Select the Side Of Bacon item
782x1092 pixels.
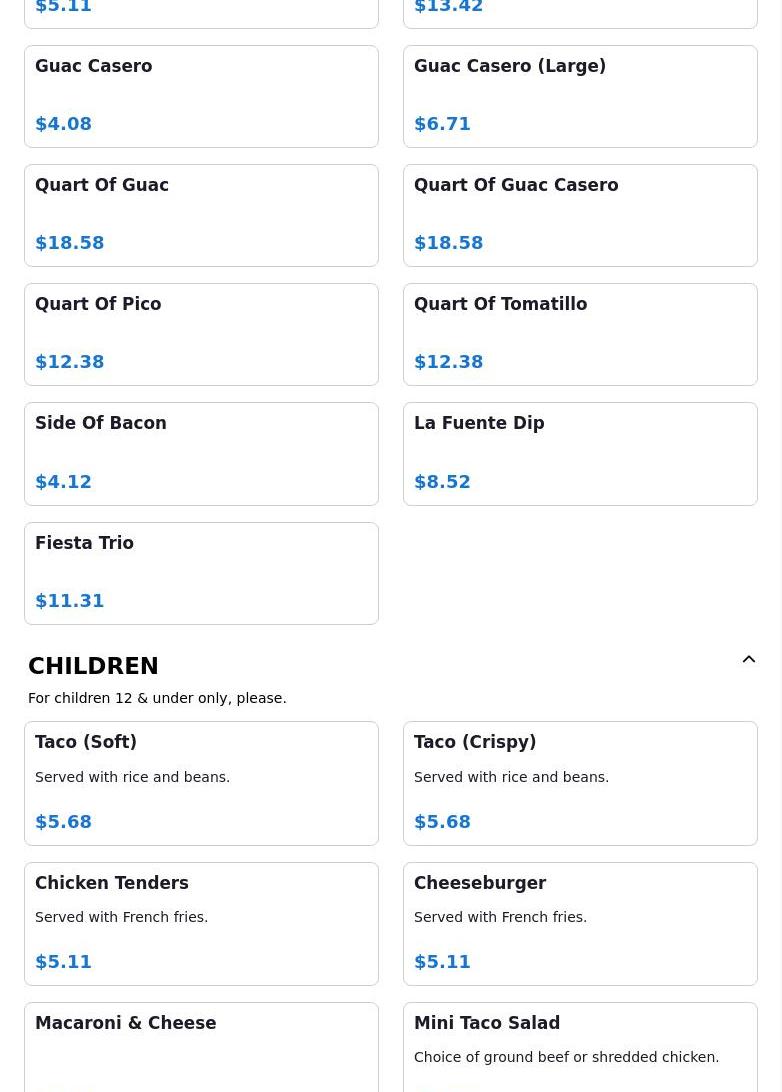pyautogui.click(x=201, y=453)
